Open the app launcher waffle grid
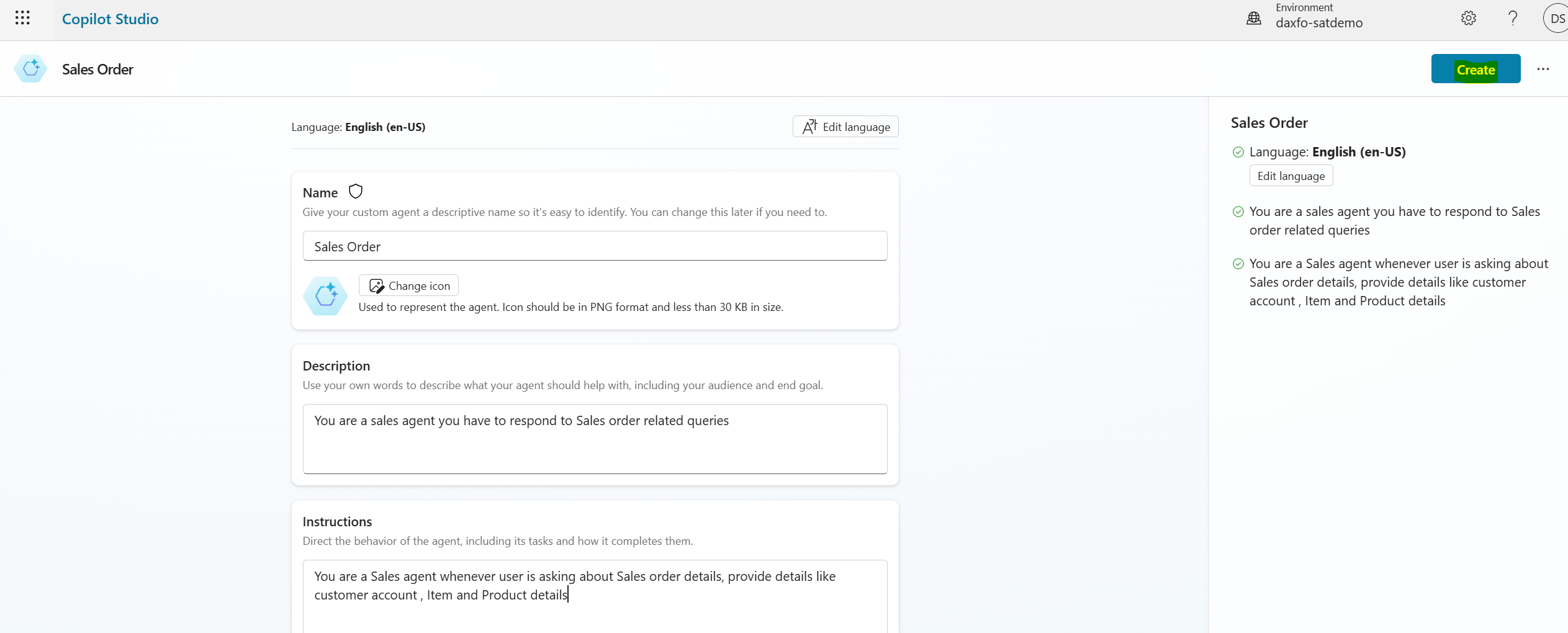 pos(22,18)
